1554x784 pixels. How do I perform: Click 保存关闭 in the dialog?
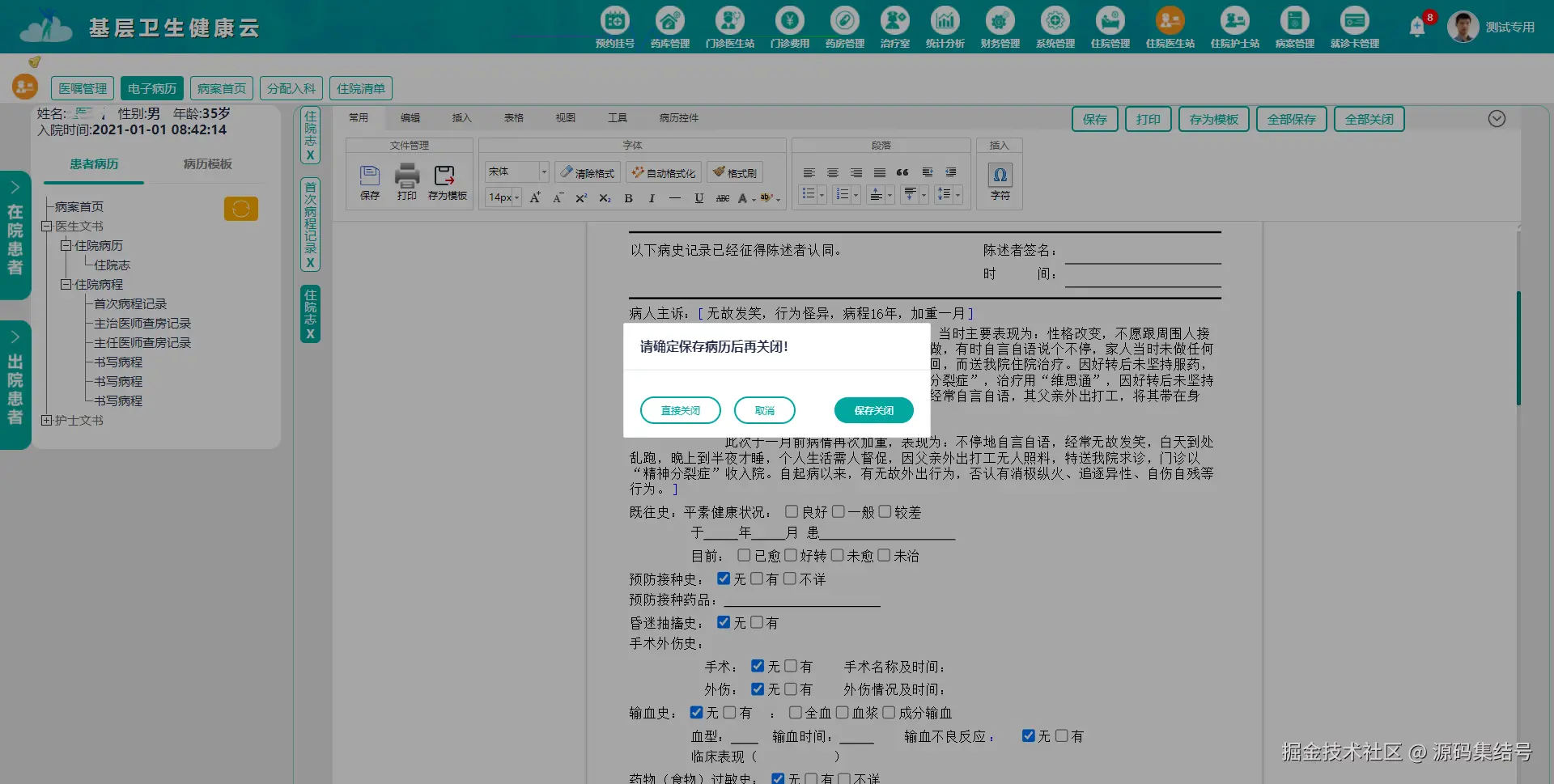[x=874, y=410]
